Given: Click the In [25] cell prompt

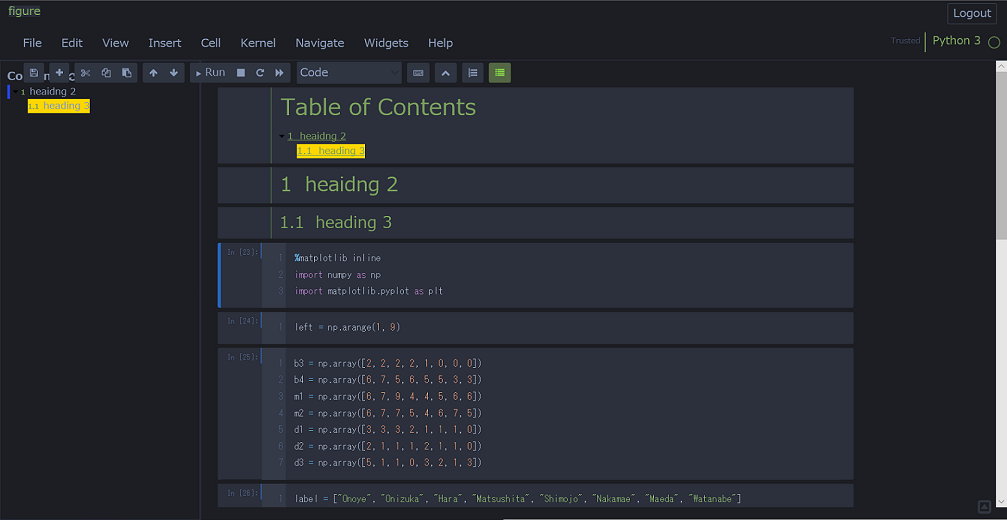Looking at the screenshot, I should coord(243,357).
